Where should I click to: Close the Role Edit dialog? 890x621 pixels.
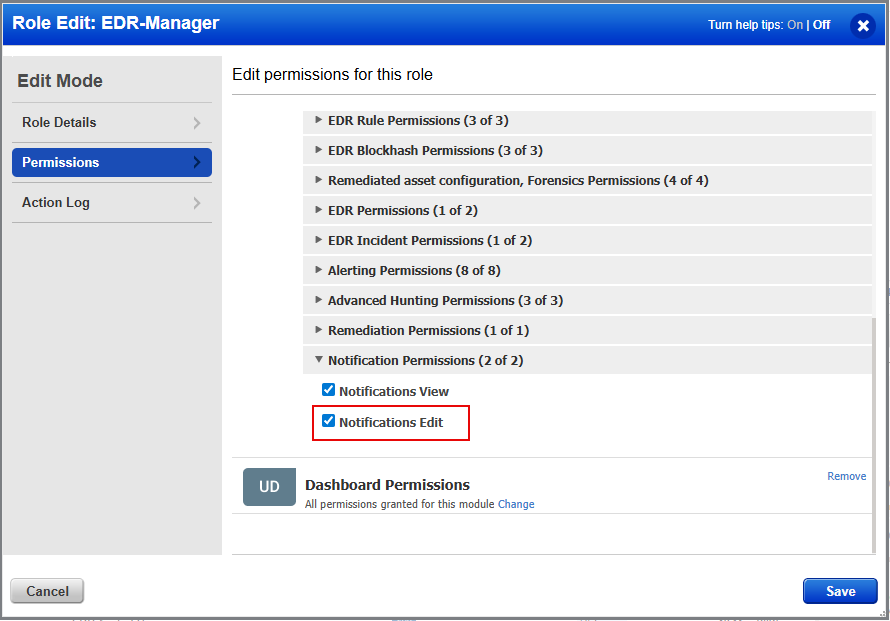coord(862,25)
